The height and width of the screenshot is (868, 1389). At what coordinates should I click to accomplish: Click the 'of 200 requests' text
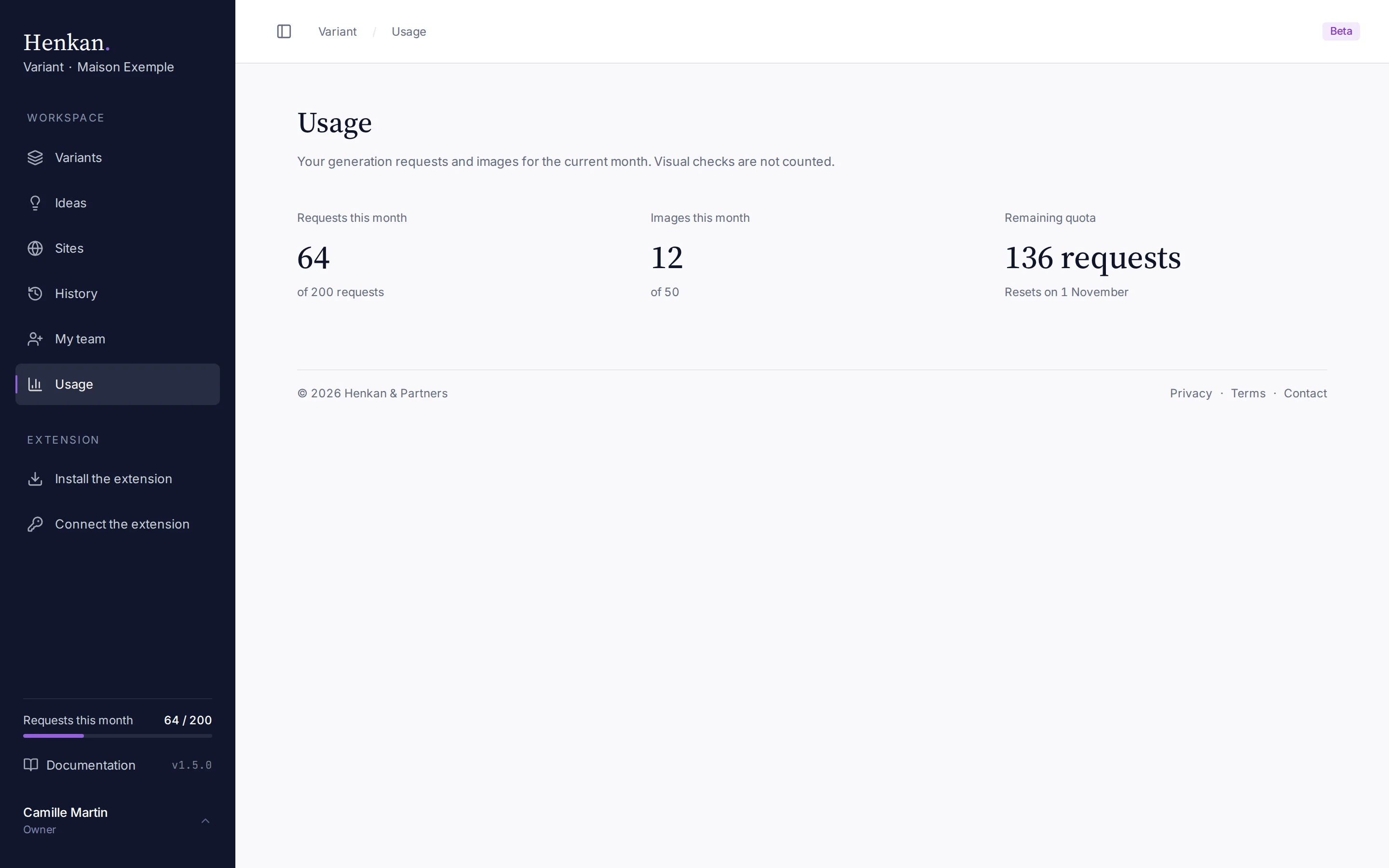[340, 292]
